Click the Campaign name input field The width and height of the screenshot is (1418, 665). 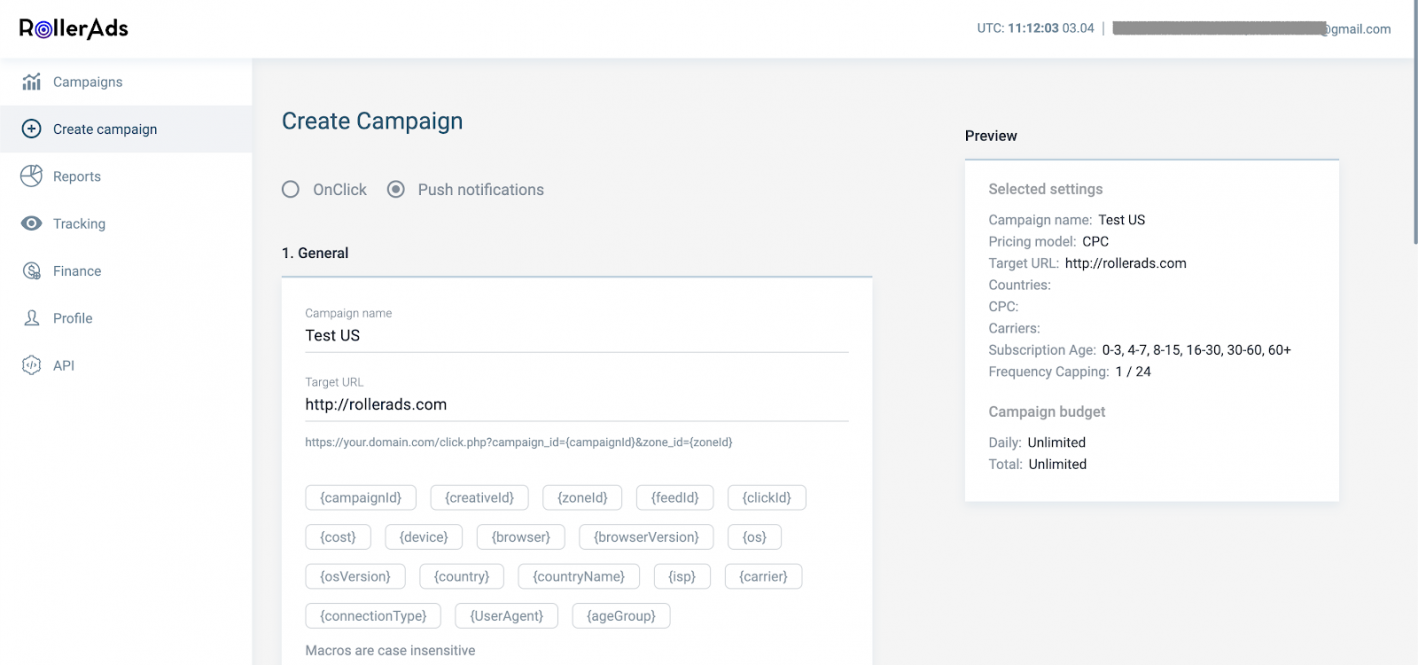pyautogui.click(x=577, y=336)
